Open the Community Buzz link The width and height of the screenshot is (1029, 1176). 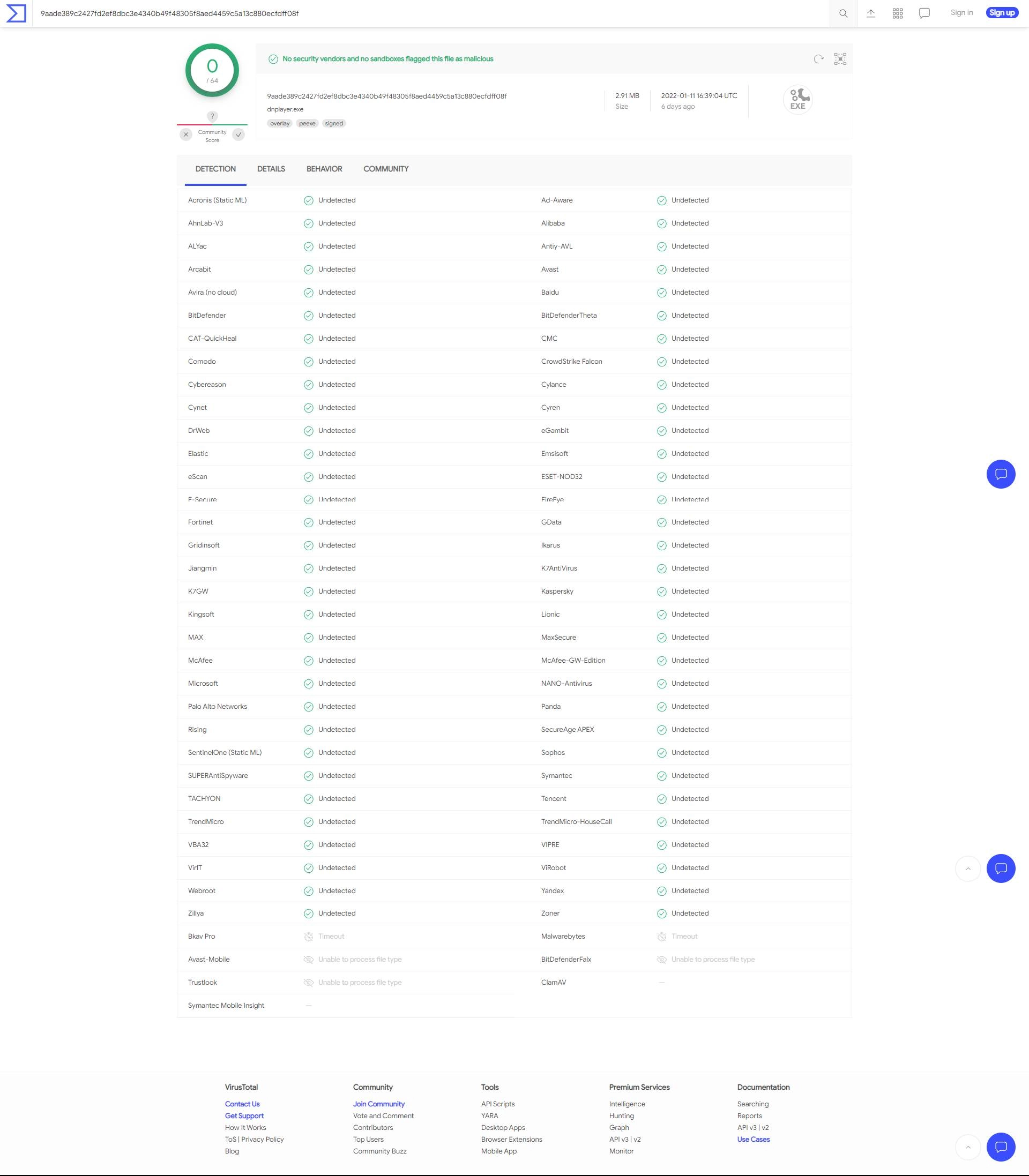pos(379,1151)
